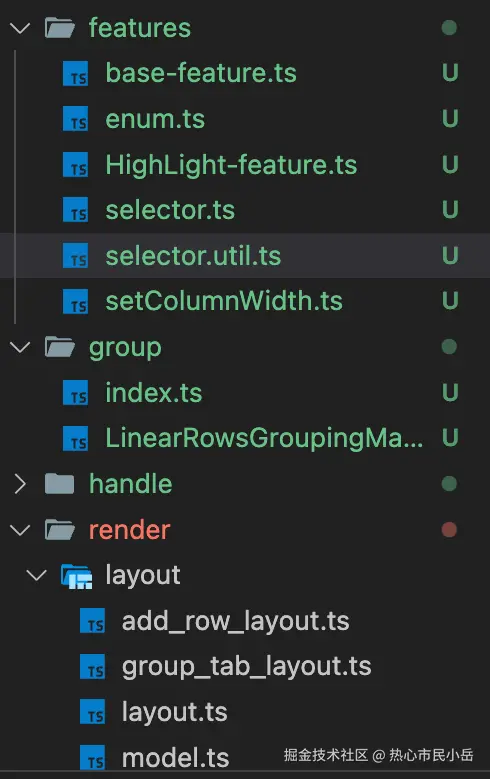The height and width of the screenshot is (779, 490).
Task: Open index.ts in group folder
Action: [245, 392]
